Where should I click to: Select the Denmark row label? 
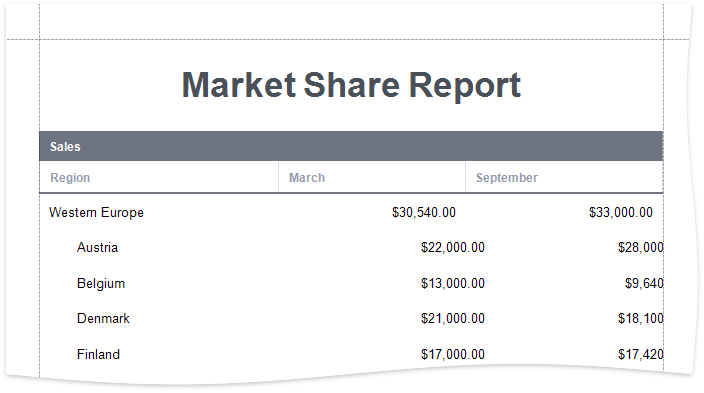point(103,318)
